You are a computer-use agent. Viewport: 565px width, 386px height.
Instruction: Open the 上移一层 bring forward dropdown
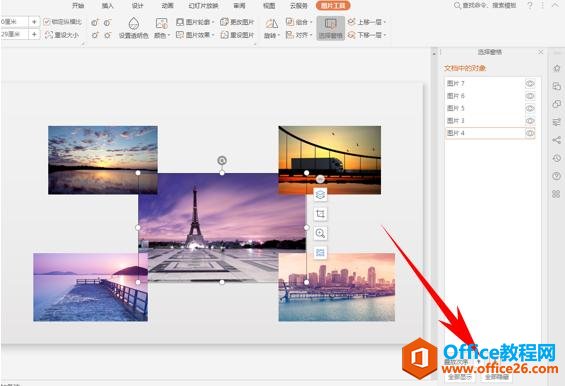coord(366,22)
